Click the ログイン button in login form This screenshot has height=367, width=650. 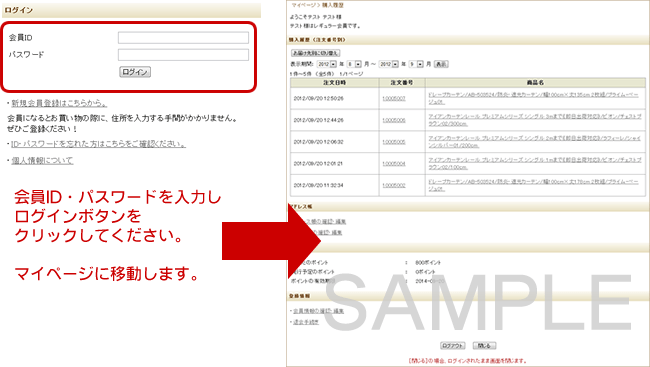[x=135, y=72]
